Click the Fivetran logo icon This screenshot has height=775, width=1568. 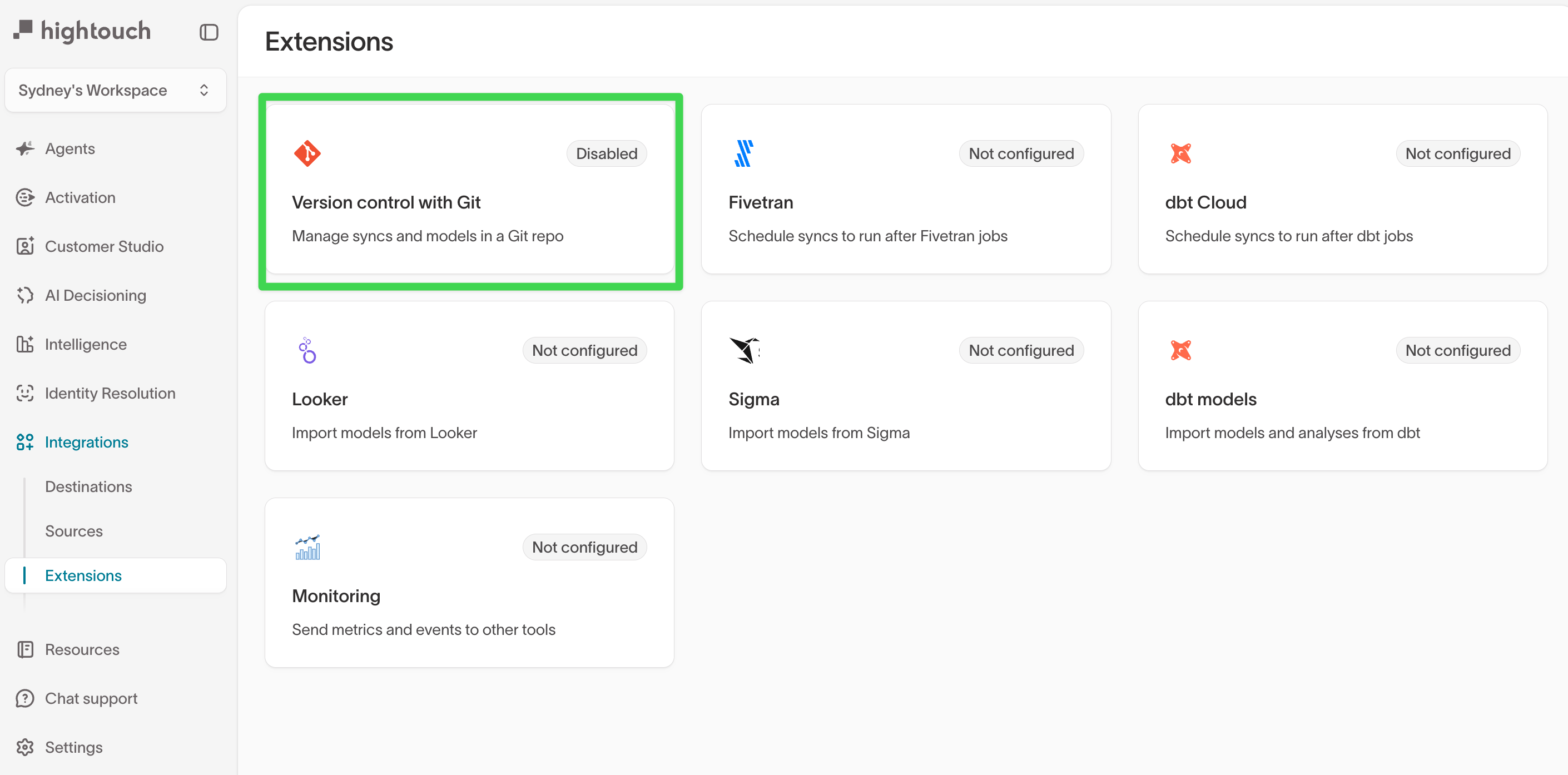pyautogui.click(x=743, y=153)
